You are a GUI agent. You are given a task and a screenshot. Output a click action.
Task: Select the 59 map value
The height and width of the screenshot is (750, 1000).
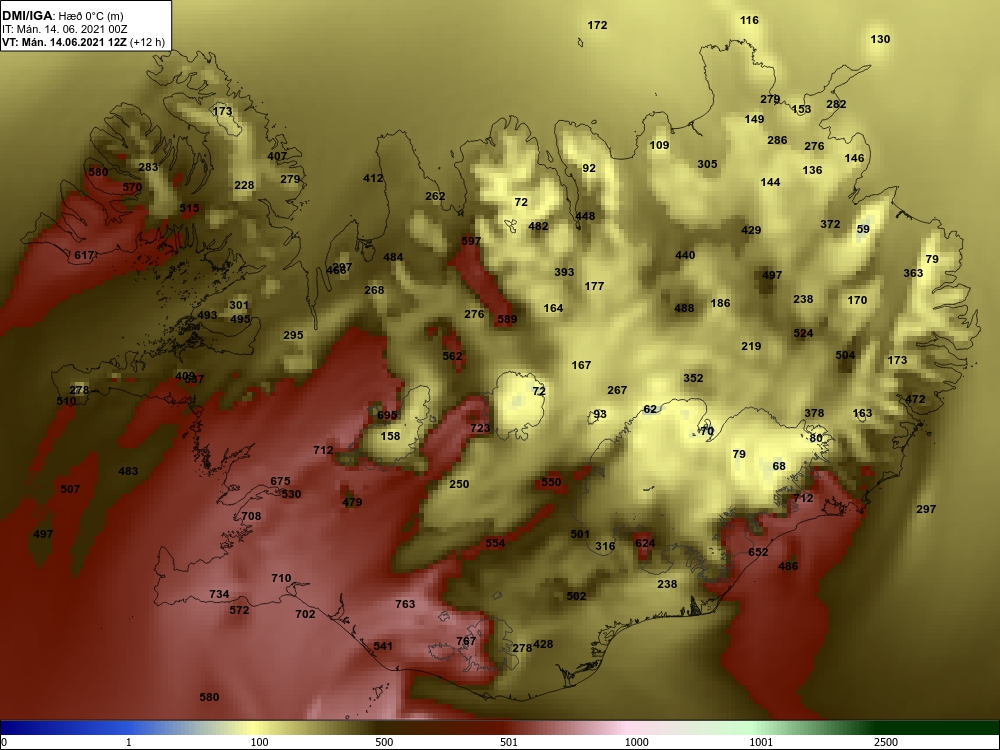click(x=863, y=230)
